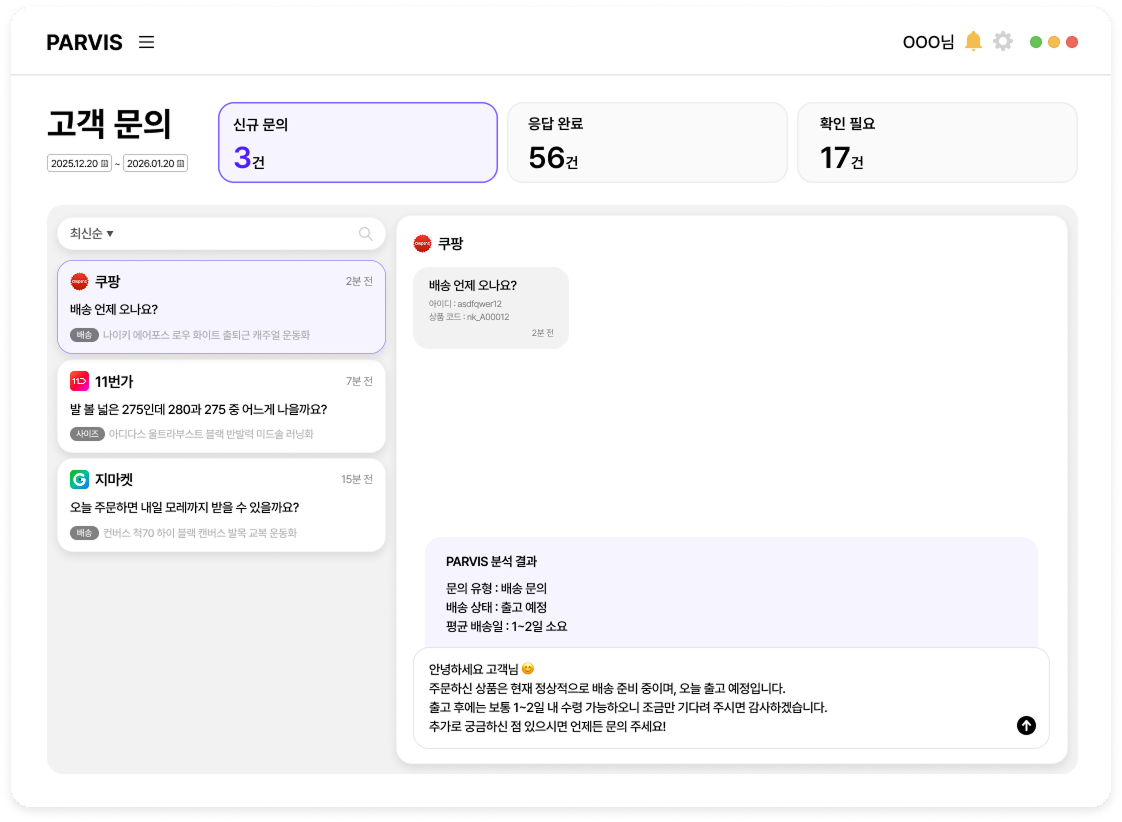Click the red window dot
Viewport: 1122px width, 822px height.
click(1072, 42)
